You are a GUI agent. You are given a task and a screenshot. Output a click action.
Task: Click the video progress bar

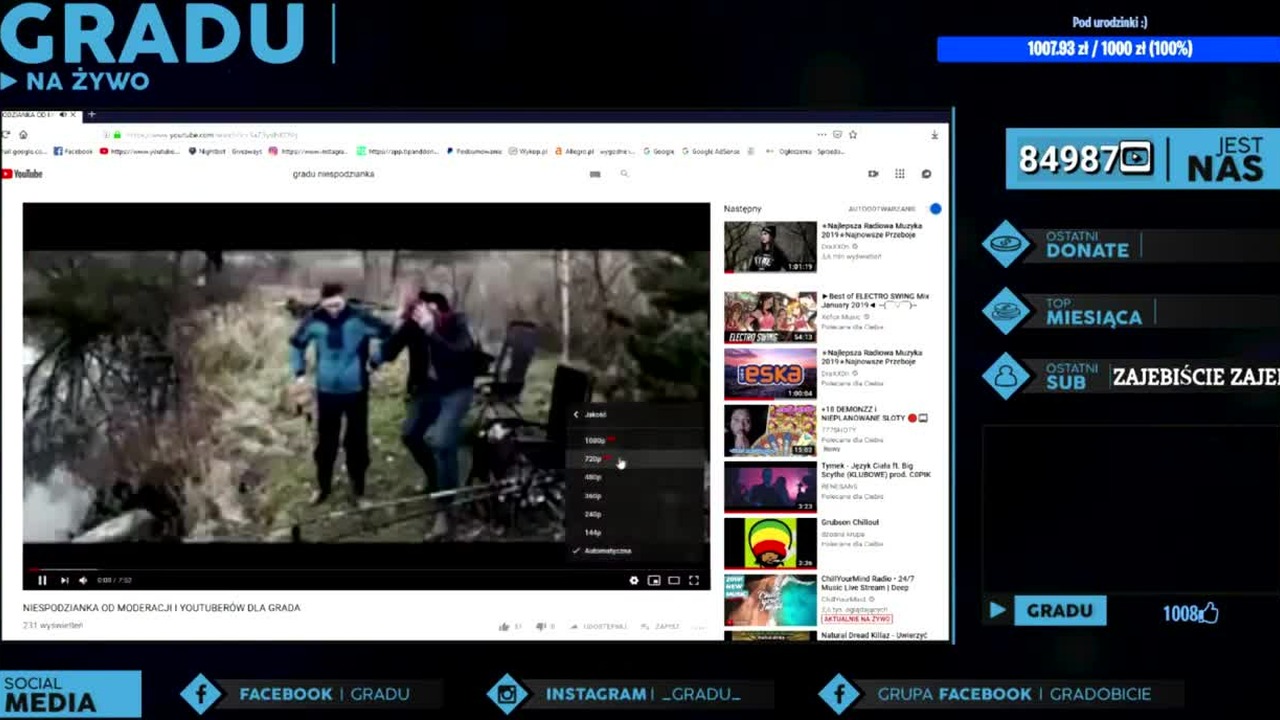tap(366, 568)
